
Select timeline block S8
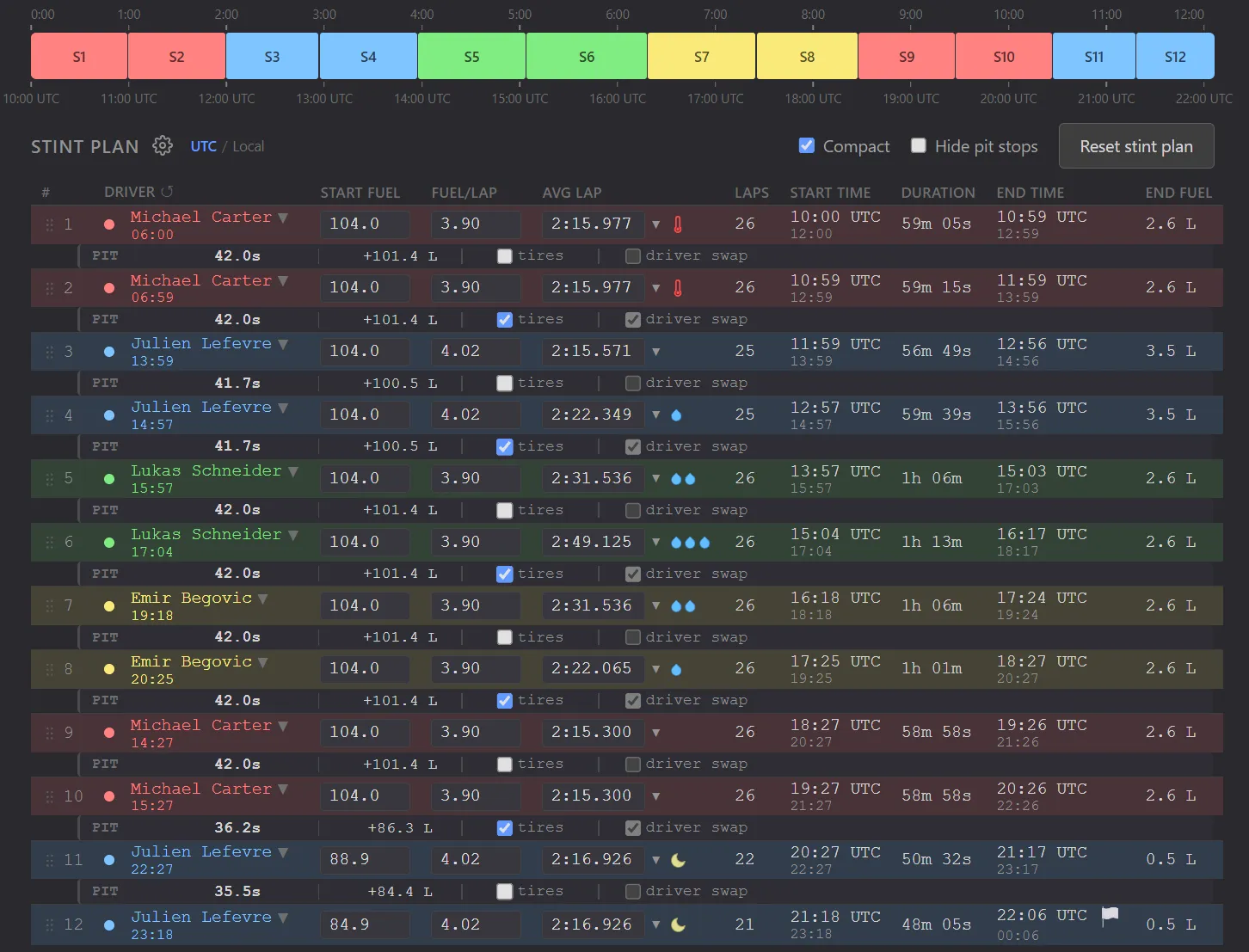(x=807, y=57)
